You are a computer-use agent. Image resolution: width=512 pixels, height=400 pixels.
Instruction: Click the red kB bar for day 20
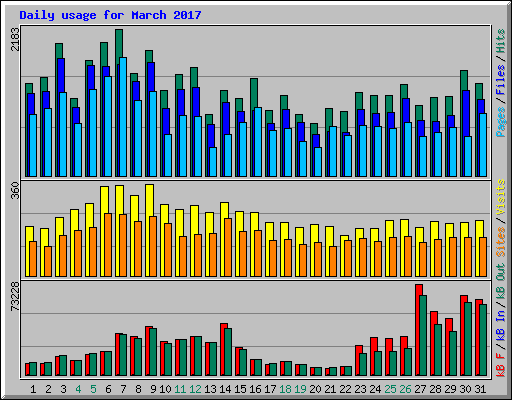[312, 372]
